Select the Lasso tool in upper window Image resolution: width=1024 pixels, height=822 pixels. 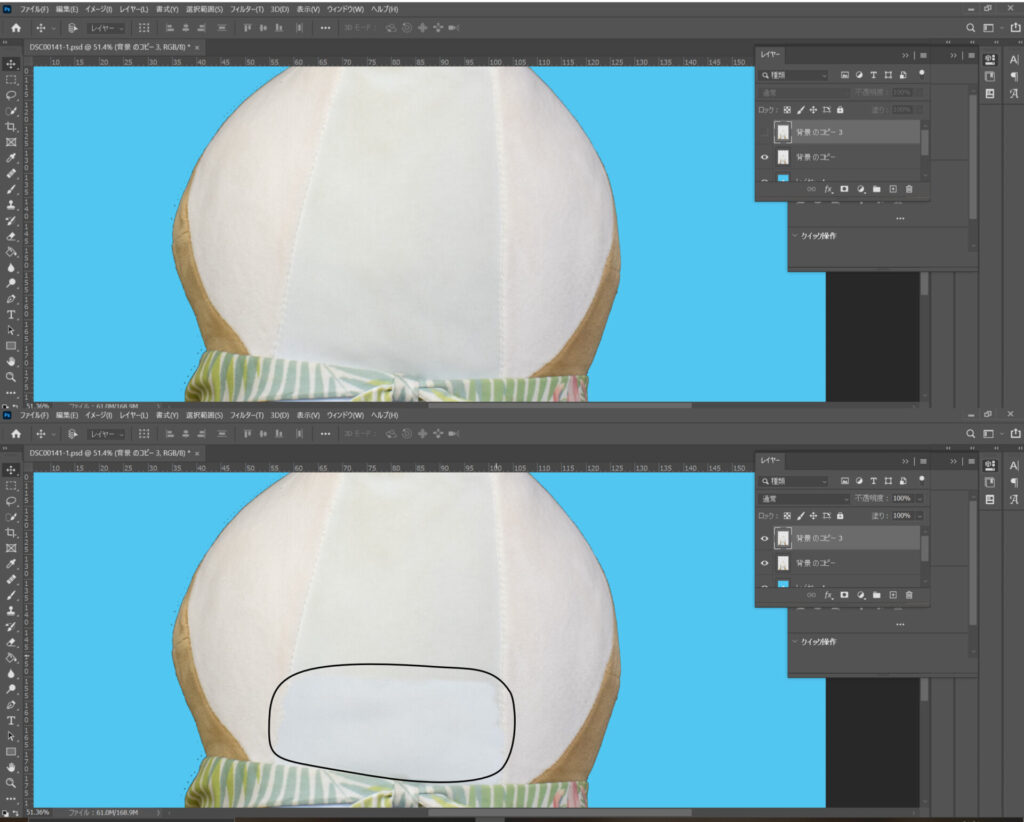click(x=11, y=95)
